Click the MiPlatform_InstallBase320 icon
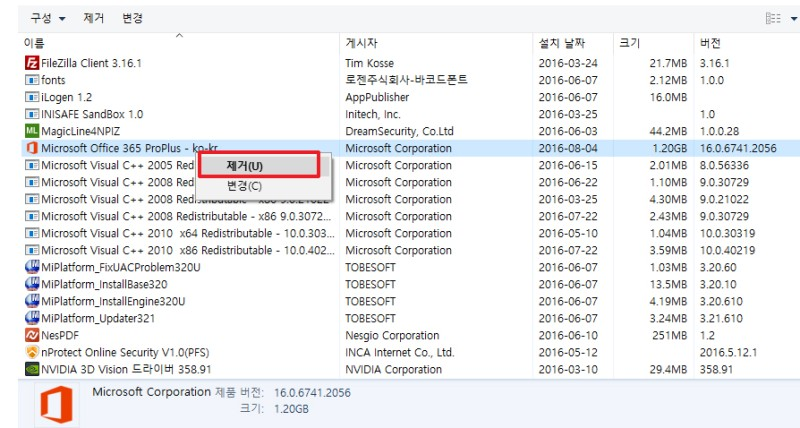The width and height of the screenshot is (800, 428). click(x=32, y=284)
